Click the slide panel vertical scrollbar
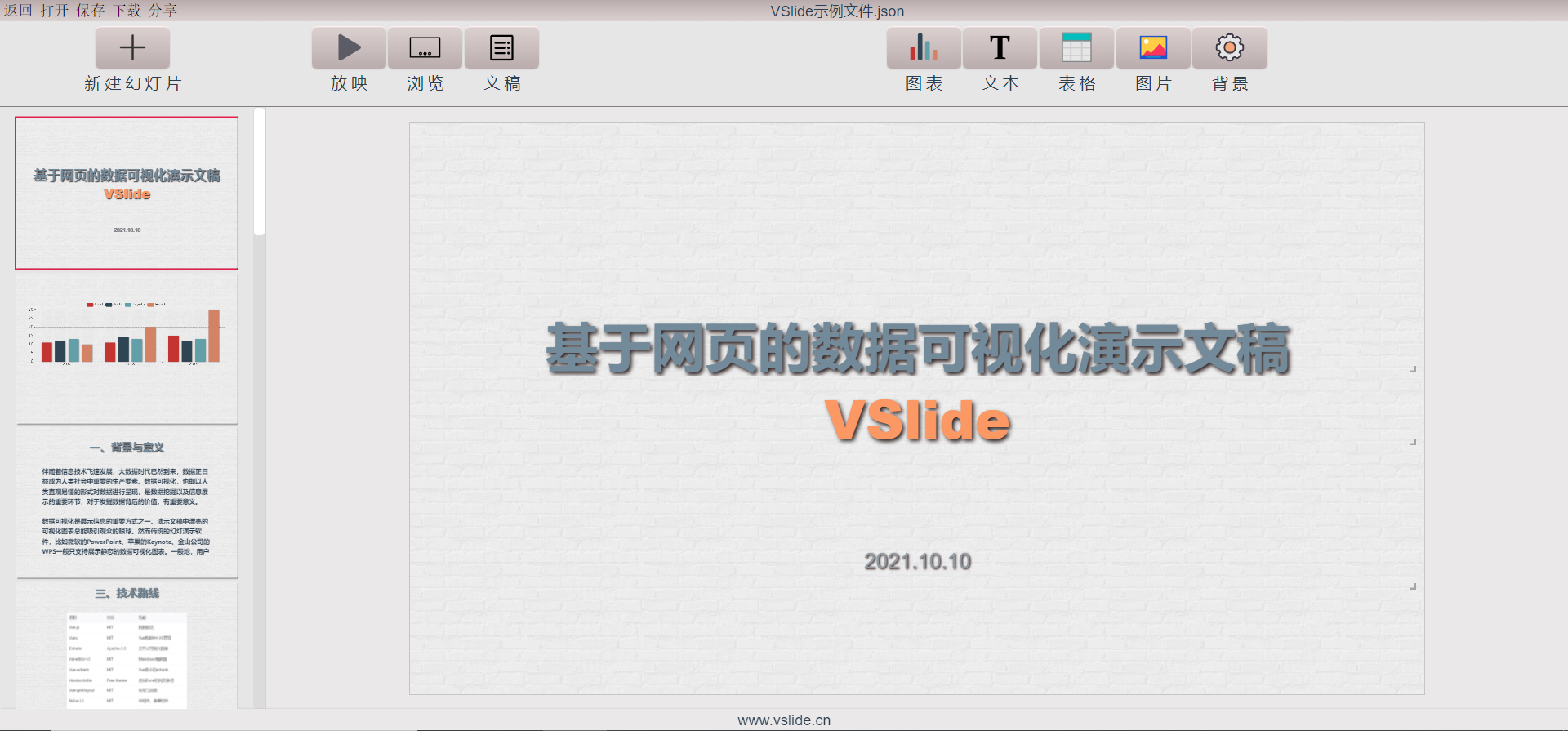This screenshot has width=1568, height=731. pyautogui.click(x=260, y=172)
